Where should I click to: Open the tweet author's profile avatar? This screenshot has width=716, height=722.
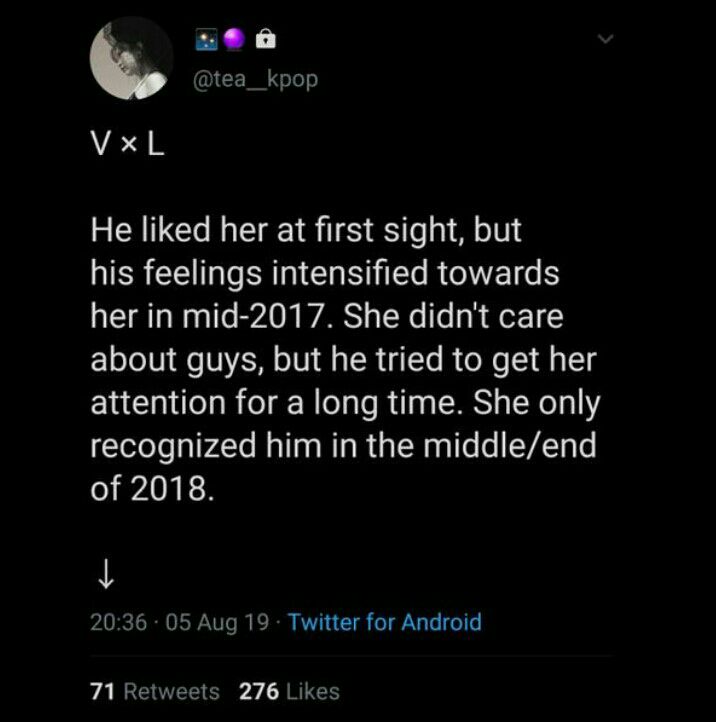pyautogui.click(x=131, y=58)
